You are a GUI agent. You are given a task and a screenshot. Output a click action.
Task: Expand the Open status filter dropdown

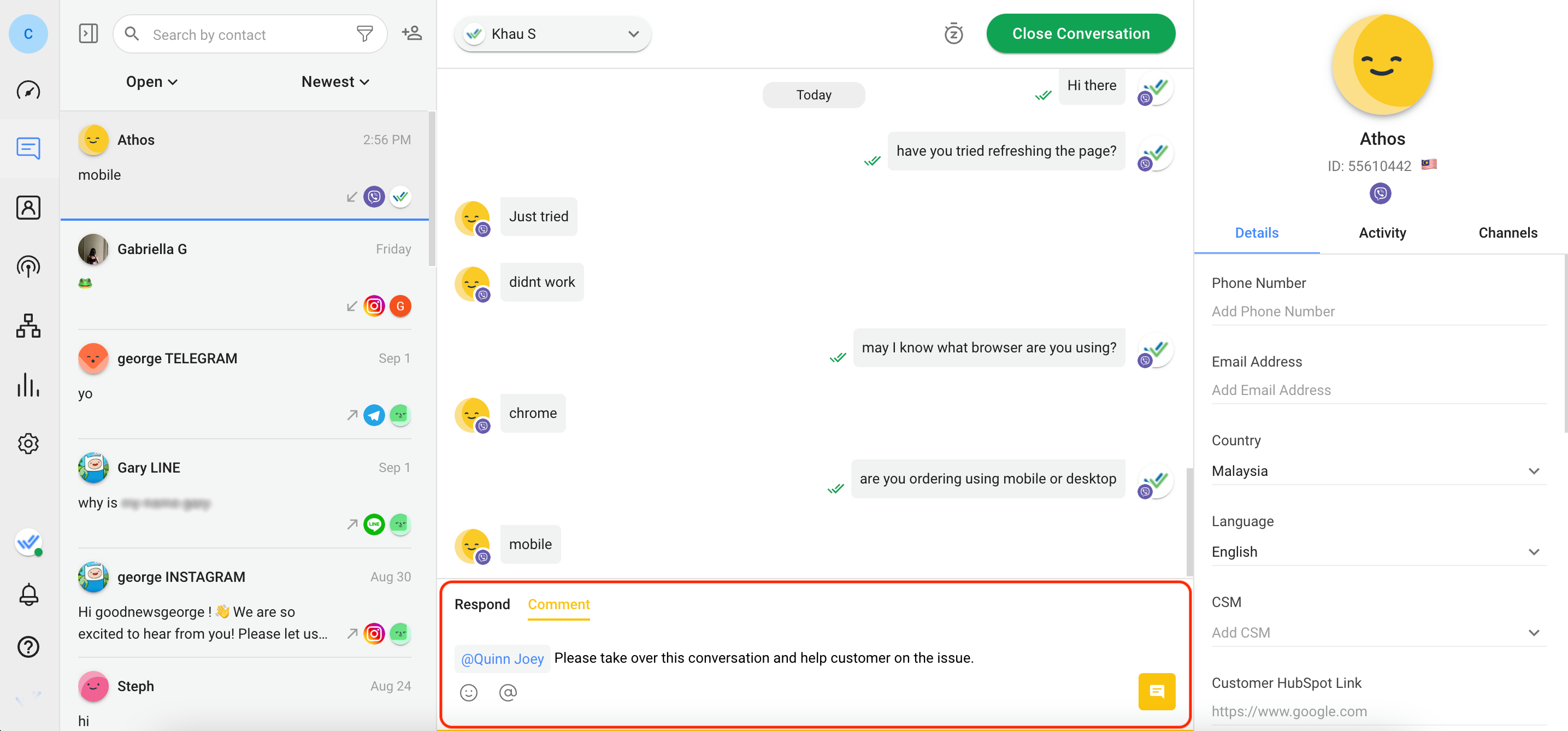tap(151, 81)
